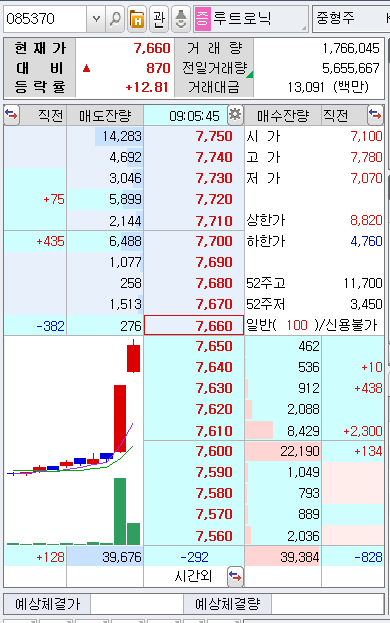The width and height of the screenshot is (390, 623).
Task: Click the 관 watchlist button
Action: (x=158, y=19)
